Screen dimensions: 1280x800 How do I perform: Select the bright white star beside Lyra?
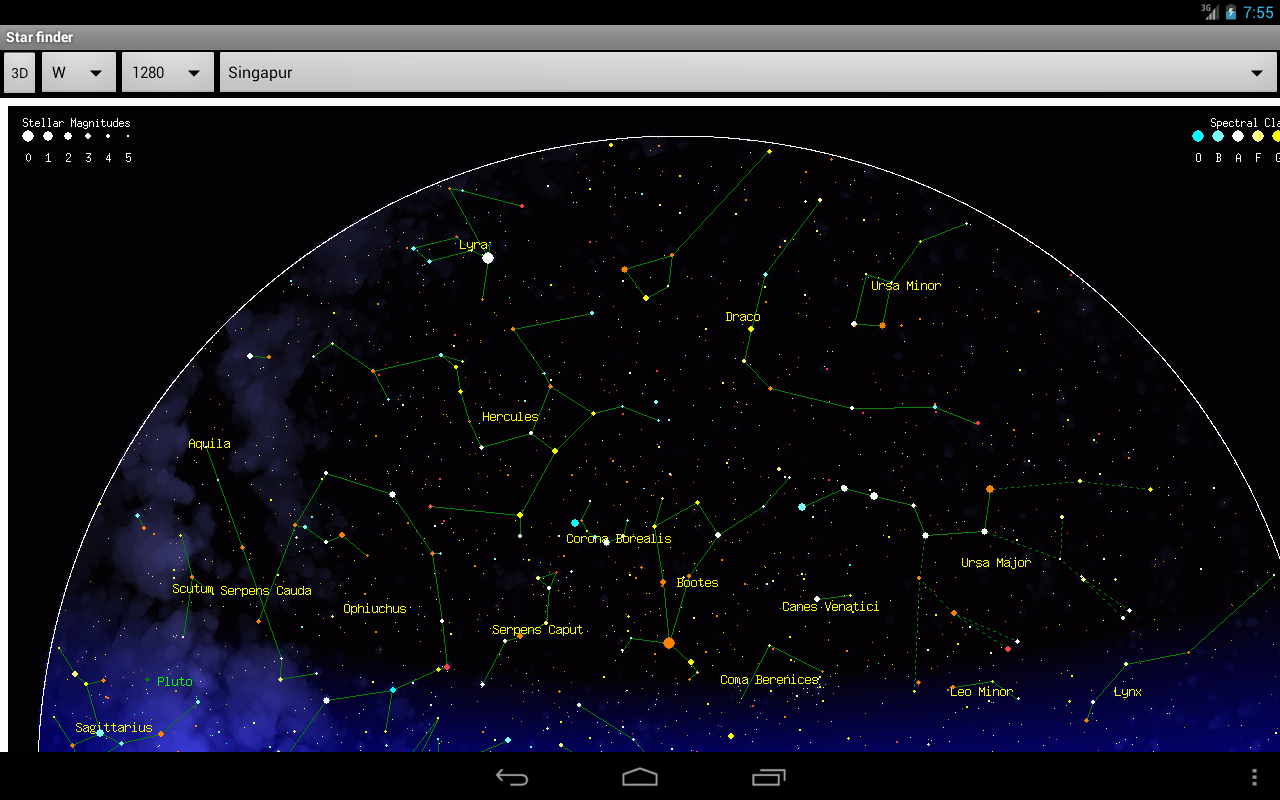[488, 258]
